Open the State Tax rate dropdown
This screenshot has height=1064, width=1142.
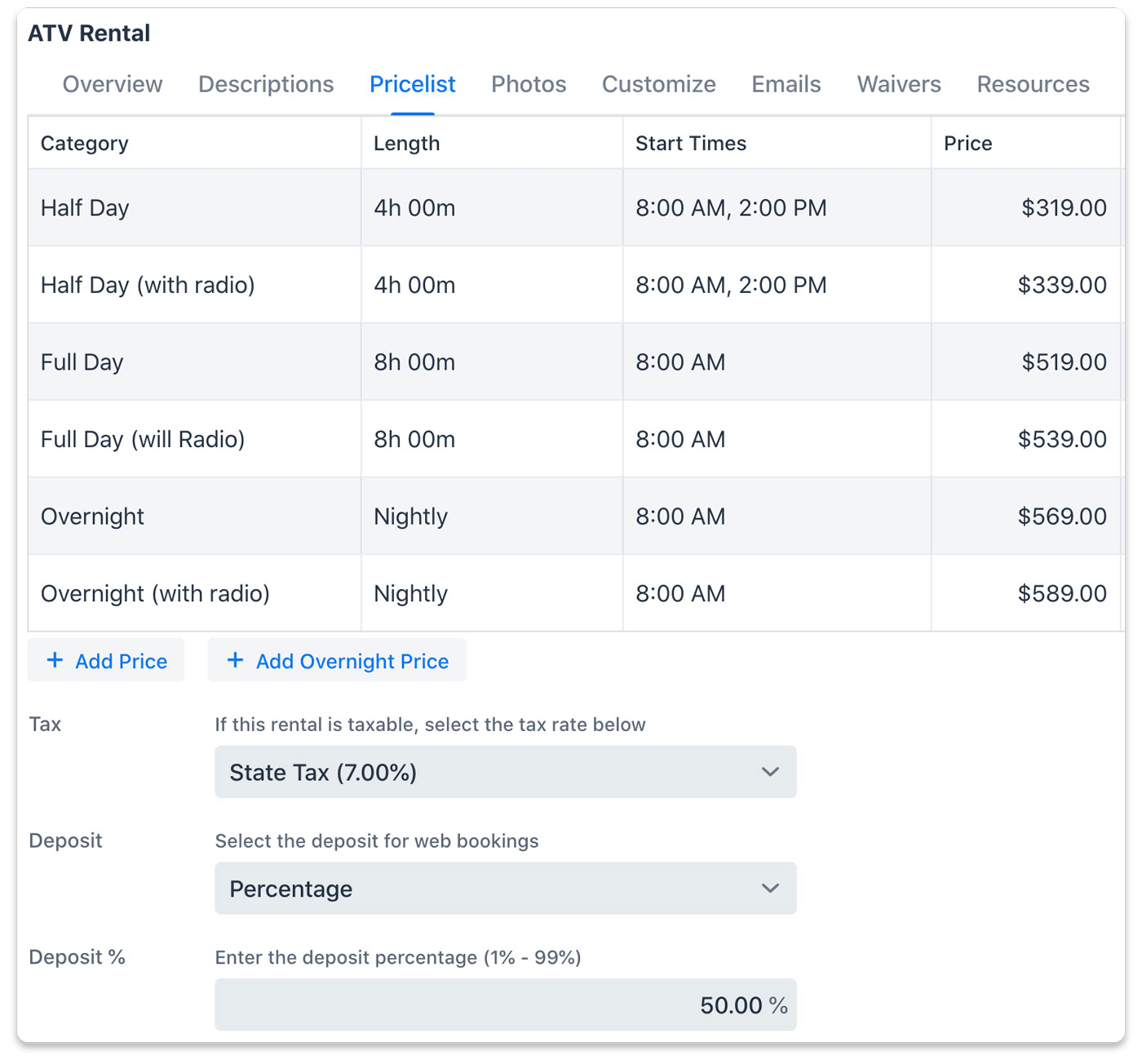pos(505,772)
